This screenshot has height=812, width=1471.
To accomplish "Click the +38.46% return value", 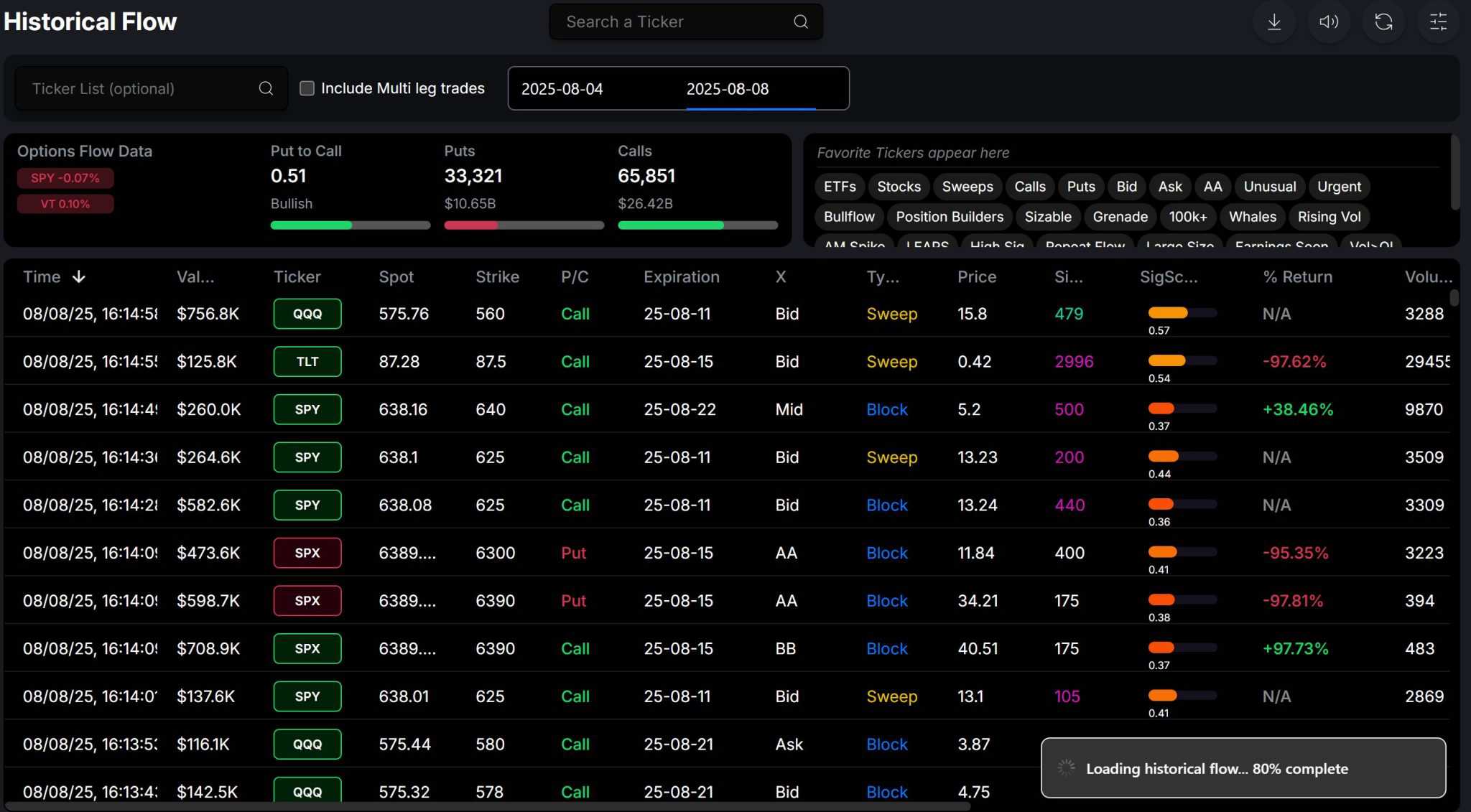I will coord(1298,410).
